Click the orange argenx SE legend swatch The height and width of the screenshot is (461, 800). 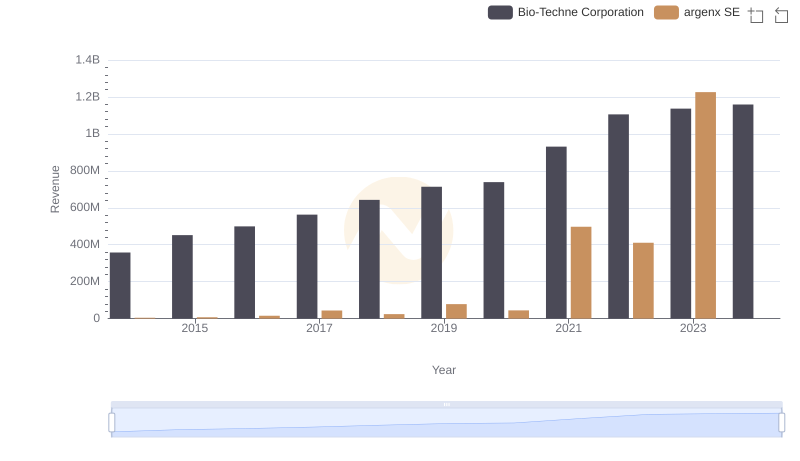point(666,12)
